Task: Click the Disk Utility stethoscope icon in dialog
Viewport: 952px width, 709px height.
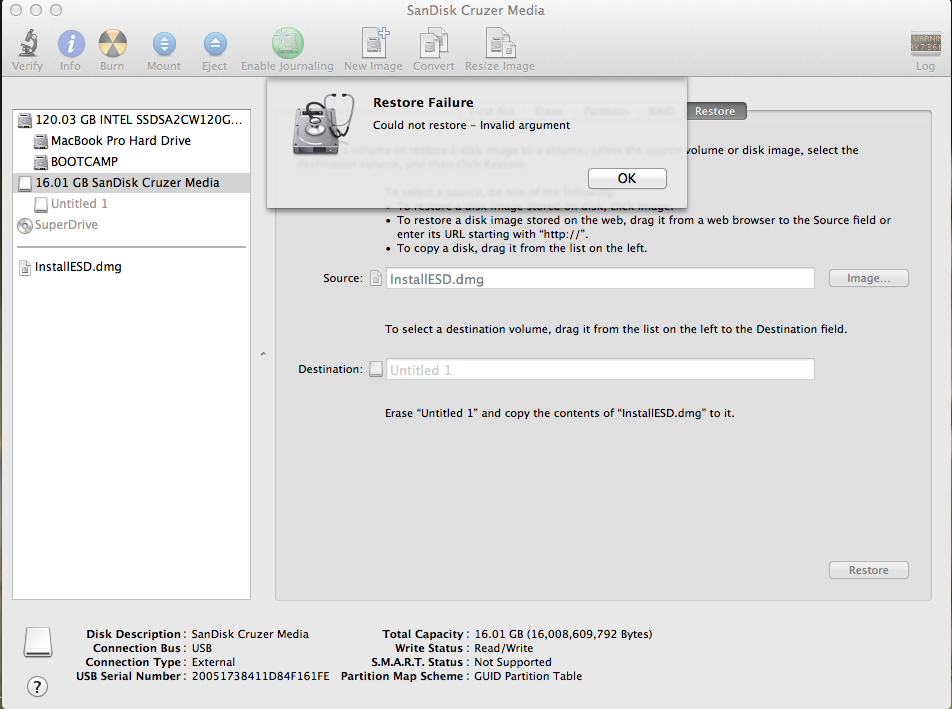Action: [322, 124]
